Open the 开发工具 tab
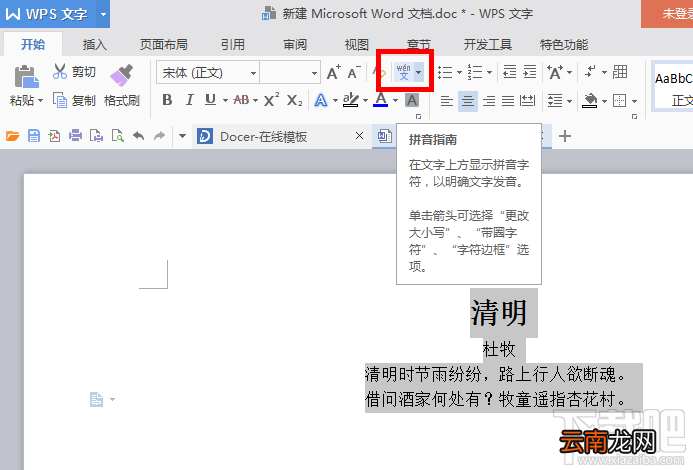Screen dimensions: 693x470 [487, 44]
